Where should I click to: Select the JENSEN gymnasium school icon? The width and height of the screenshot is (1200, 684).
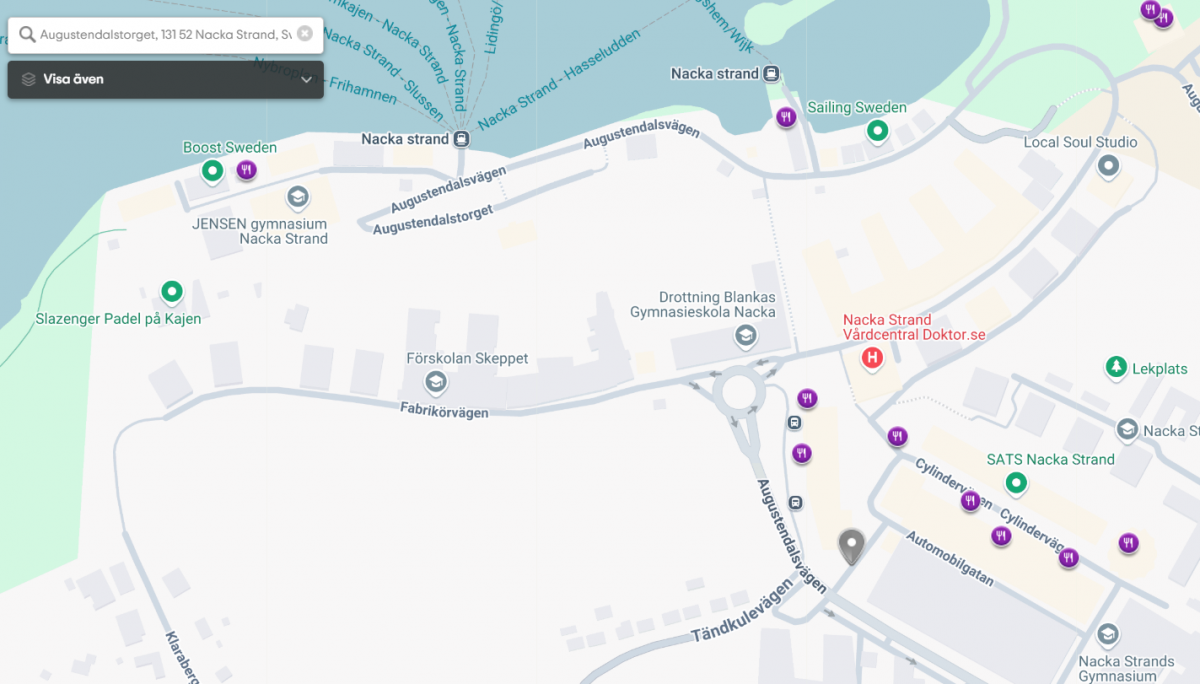[x=297, y=196]
